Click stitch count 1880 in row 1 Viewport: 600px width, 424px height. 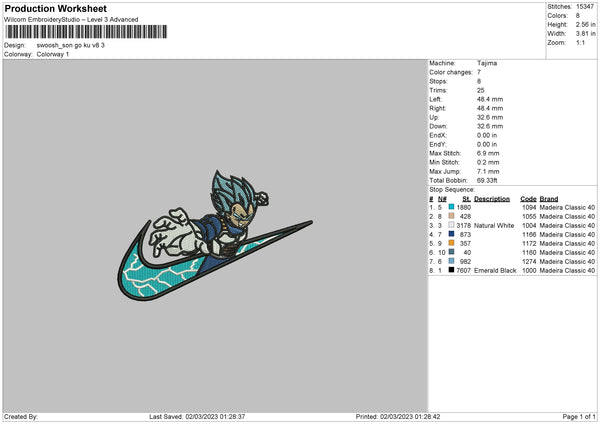pyautogui.click(x=464, y=207)
